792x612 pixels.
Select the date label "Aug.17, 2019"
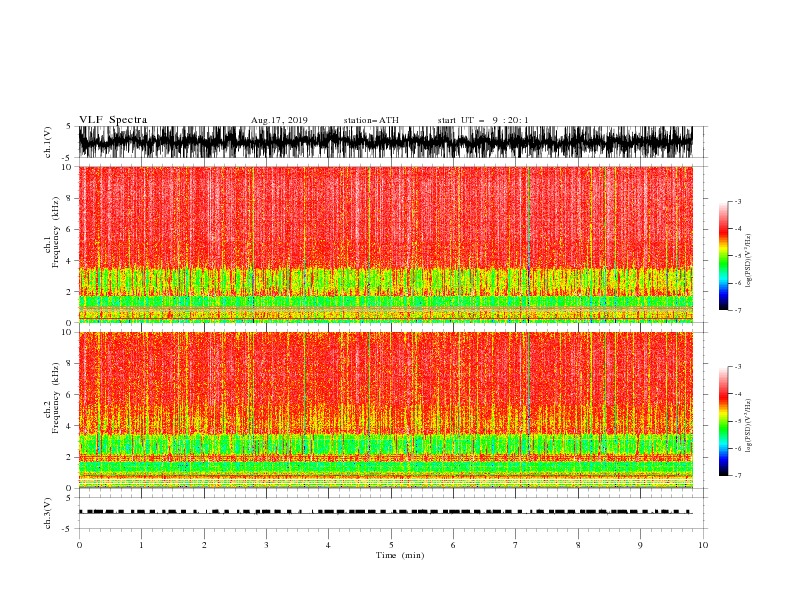[279, 120]
